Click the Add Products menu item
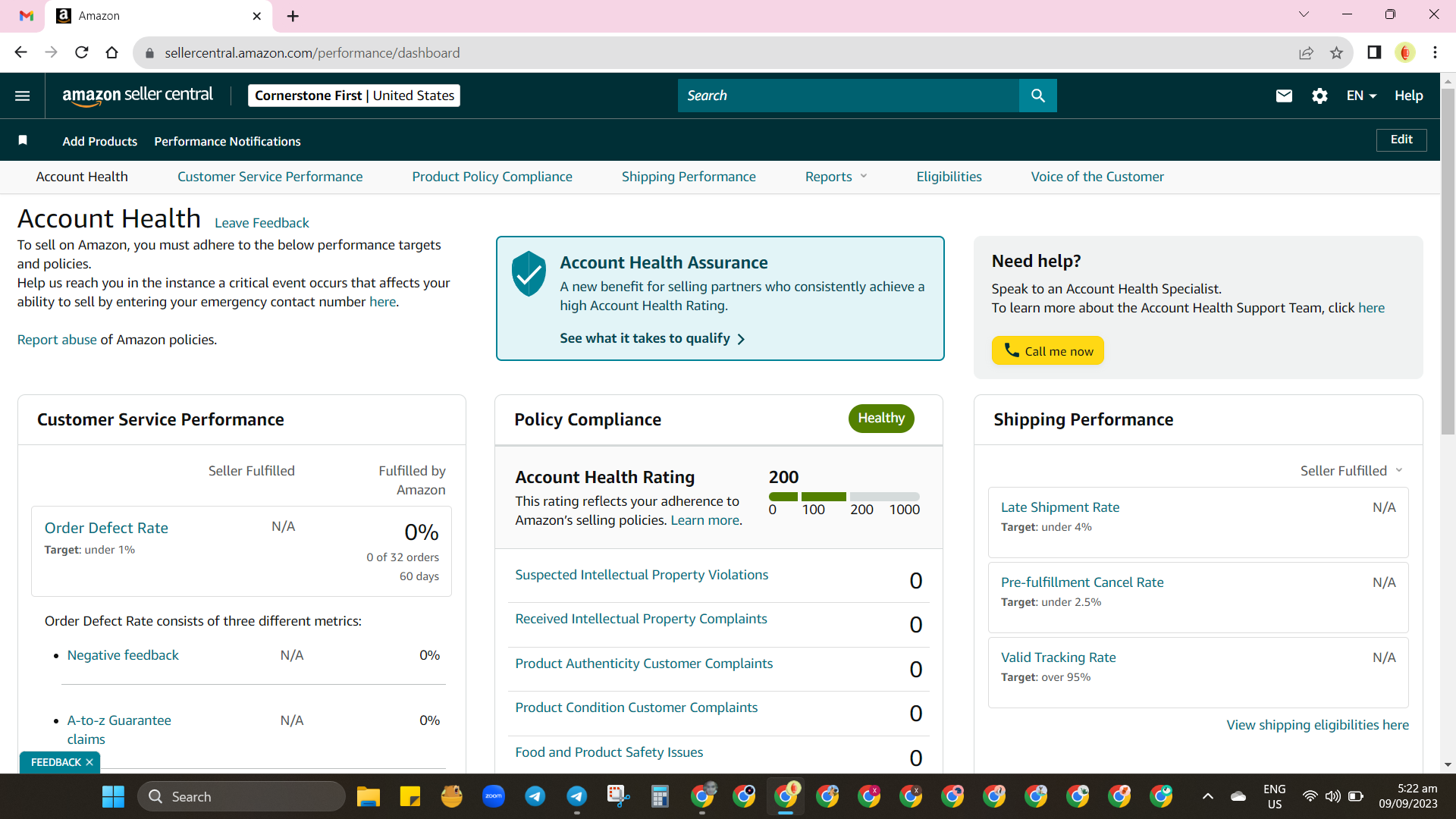 click(100, 141)
